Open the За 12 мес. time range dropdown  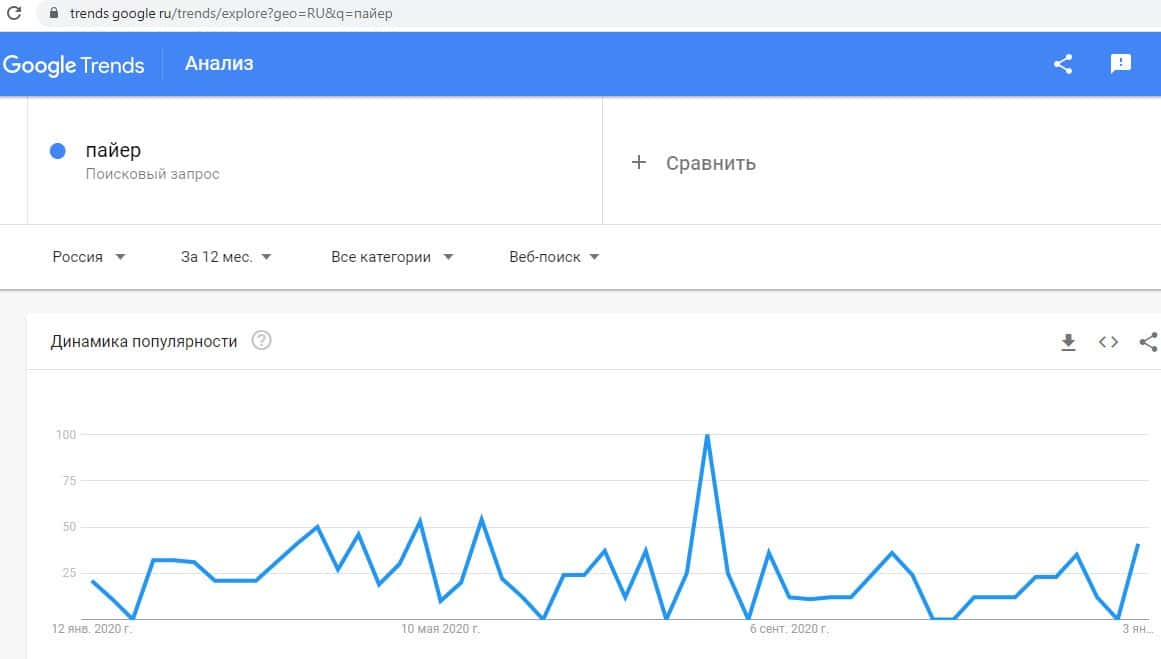(226, 257)
